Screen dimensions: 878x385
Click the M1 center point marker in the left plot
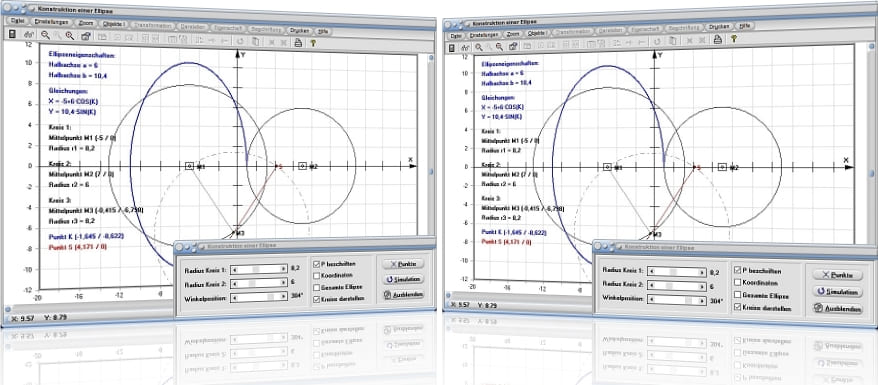pyautogui.click(x=190, y=166)
